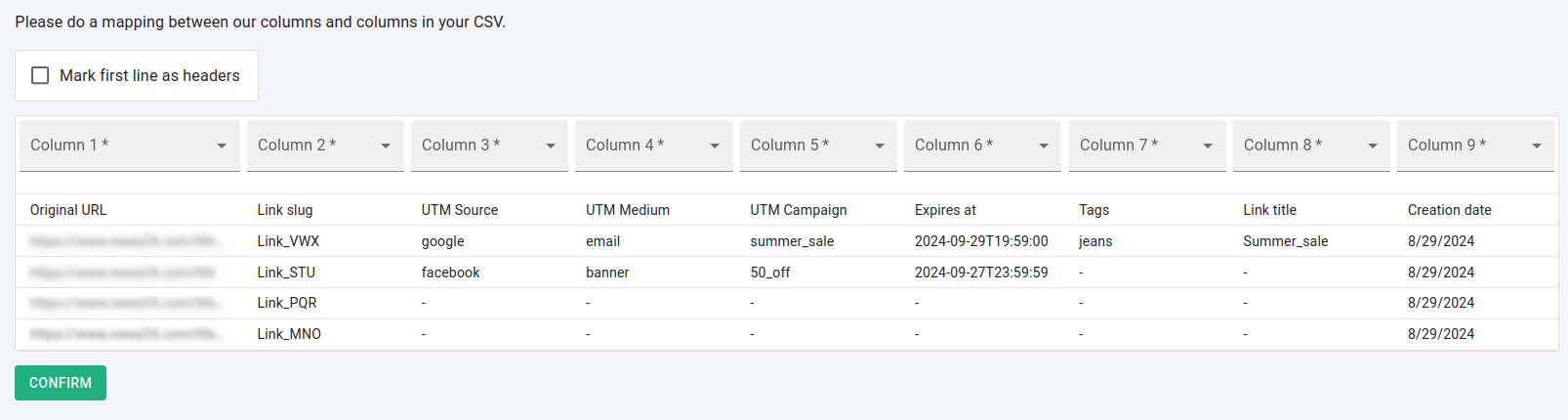
Task: Click the Original URL header cell
Action: pyautogui.click(x=68, y=210)
